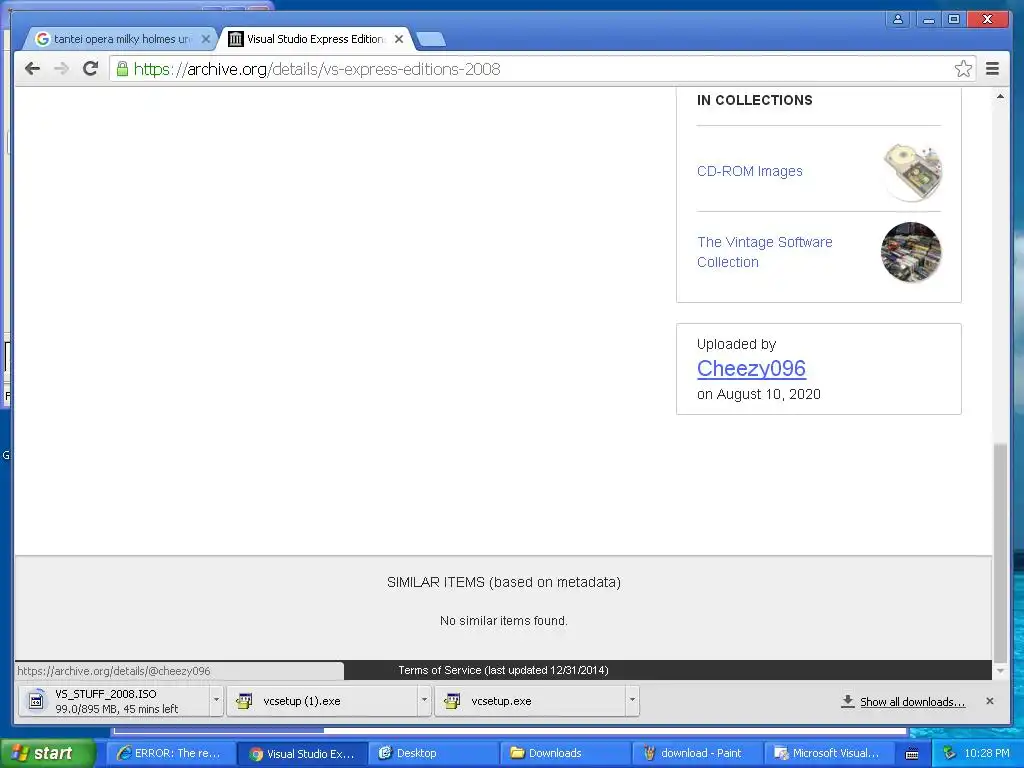This screenshot has width=1024, height=768.
Task: Reload the archive.org page
Action: (x=90, y=69)
